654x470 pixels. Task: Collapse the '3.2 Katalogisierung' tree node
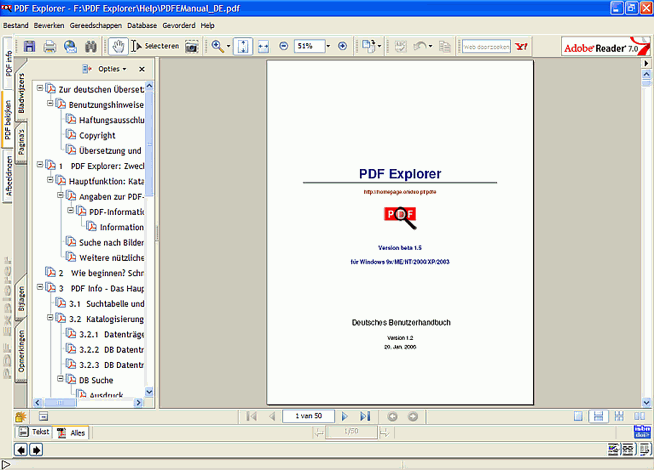pyautogui.click(x=48, y=319)
